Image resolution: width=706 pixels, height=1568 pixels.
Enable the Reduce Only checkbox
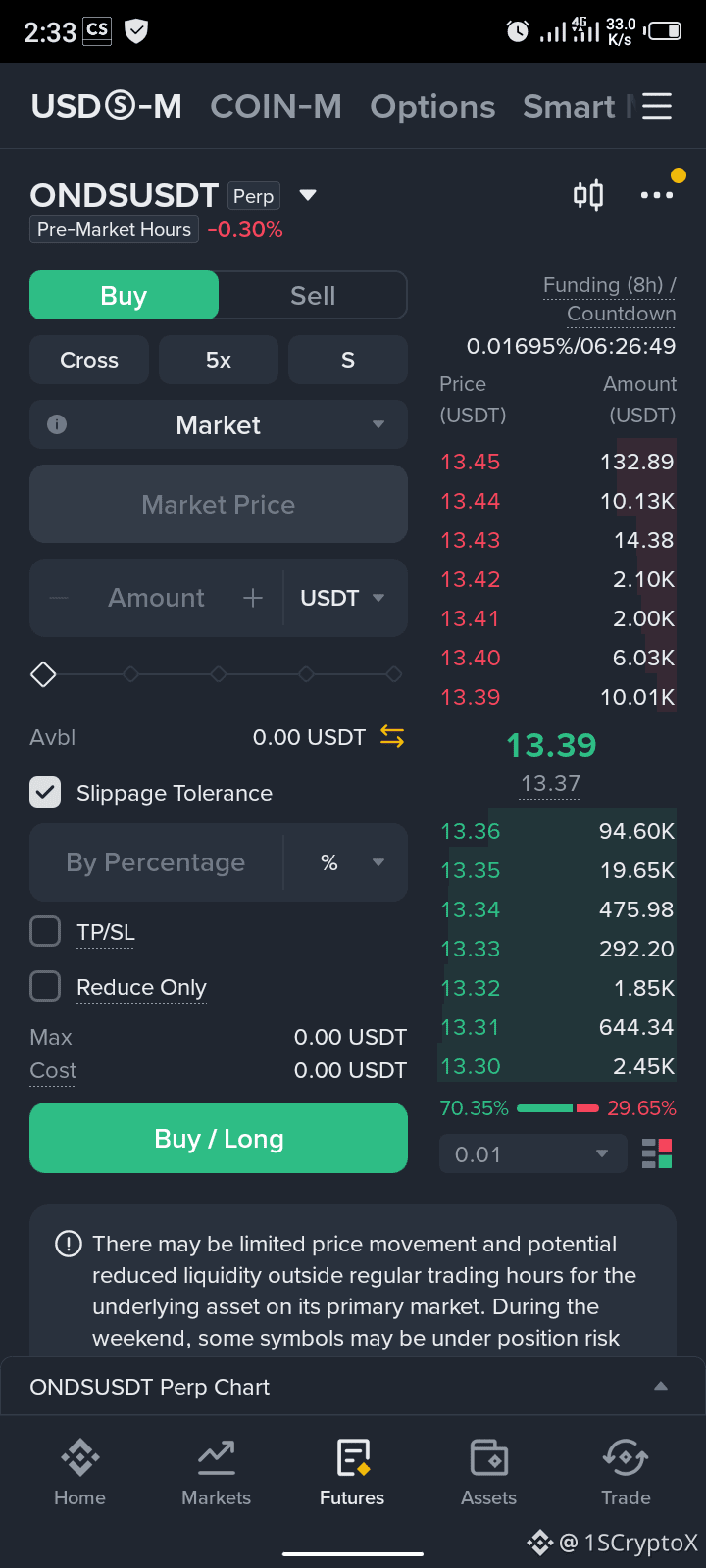[x=45, y=986]
